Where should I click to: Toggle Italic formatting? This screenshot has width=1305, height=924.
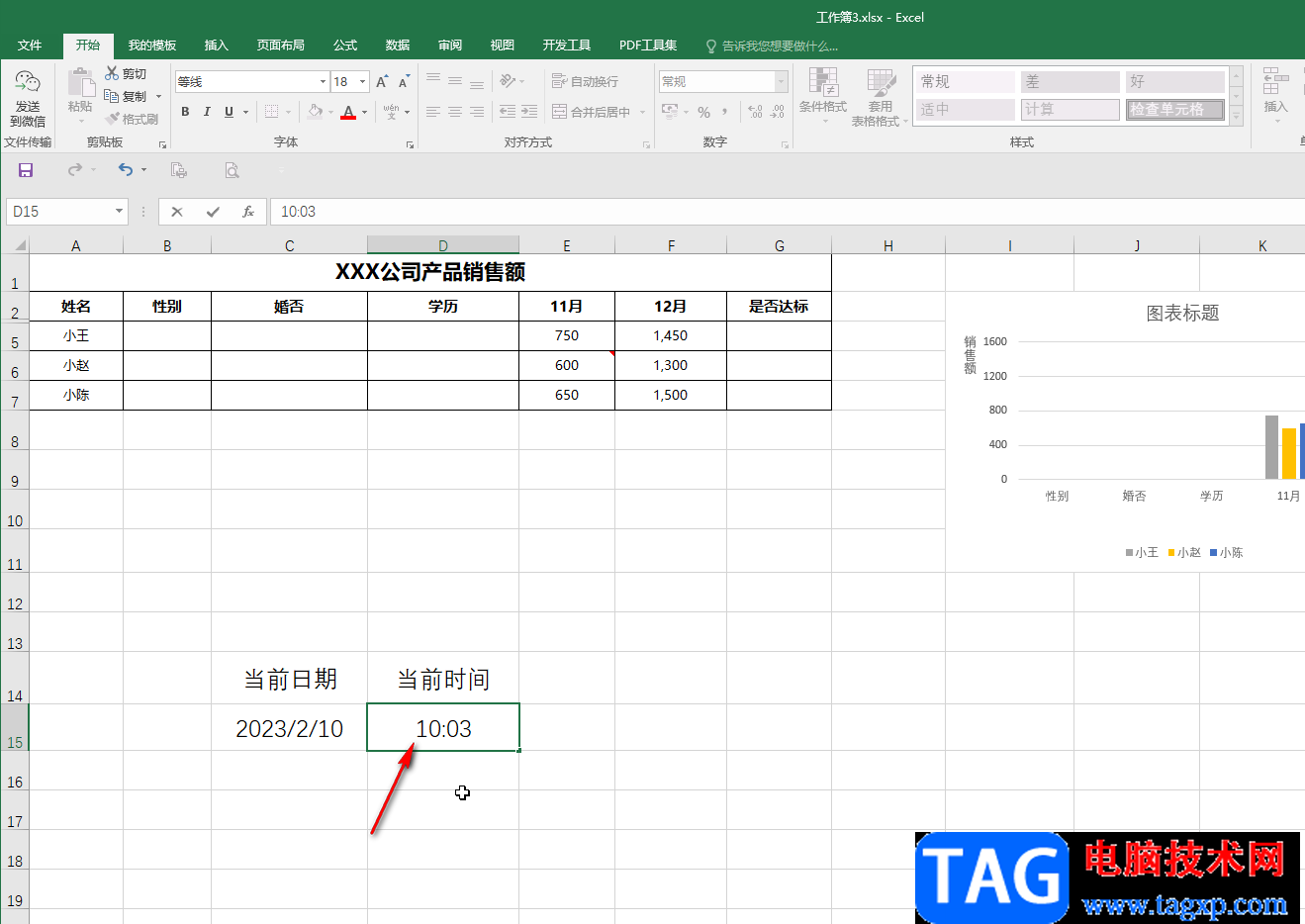click(x=207, y=112)
